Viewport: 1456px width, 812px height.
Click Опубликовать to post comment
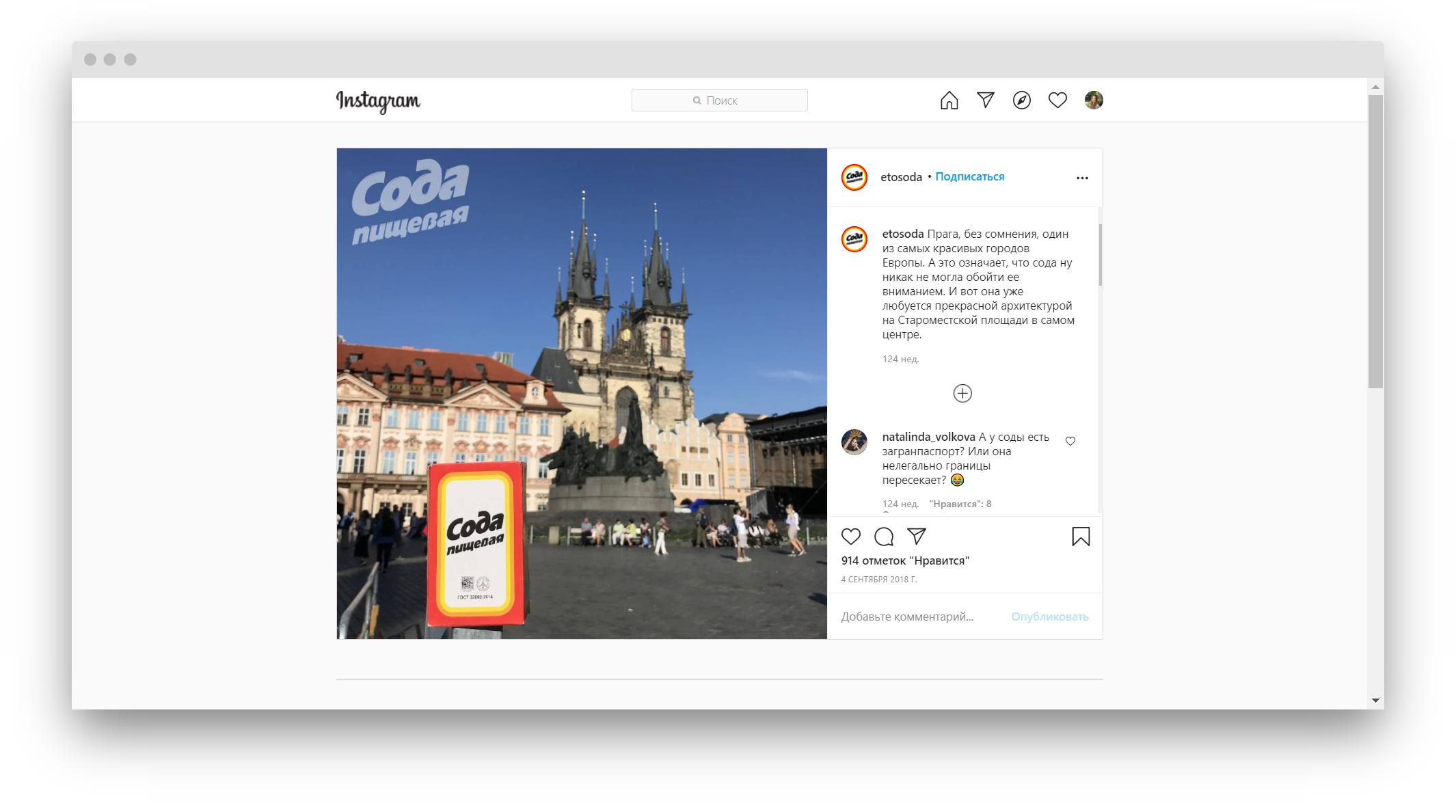click(1050, 617)
